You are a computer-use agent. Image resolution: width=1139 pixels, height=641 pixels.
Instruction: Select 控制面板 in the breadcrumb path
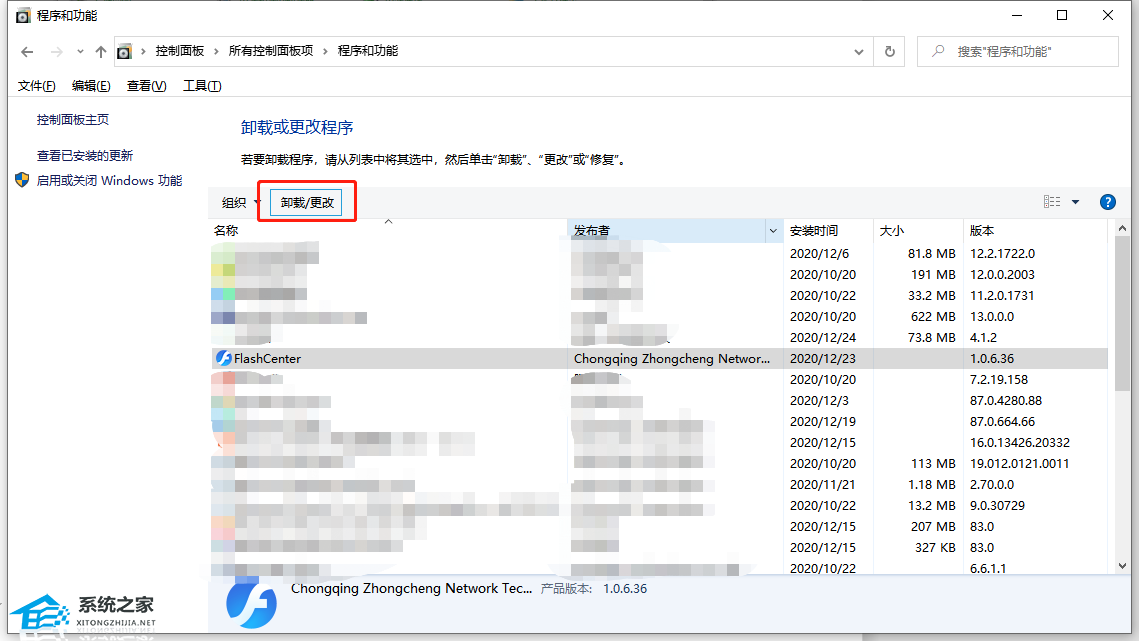coord(179,51)
